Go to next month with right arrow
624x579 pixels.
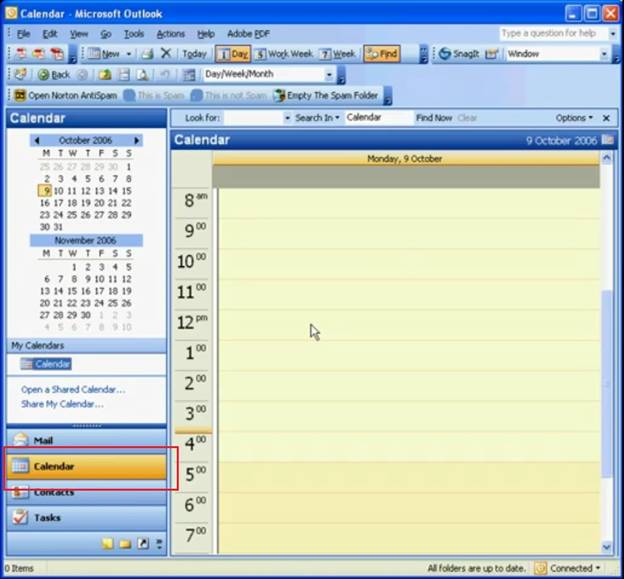[x=136, y=140]
